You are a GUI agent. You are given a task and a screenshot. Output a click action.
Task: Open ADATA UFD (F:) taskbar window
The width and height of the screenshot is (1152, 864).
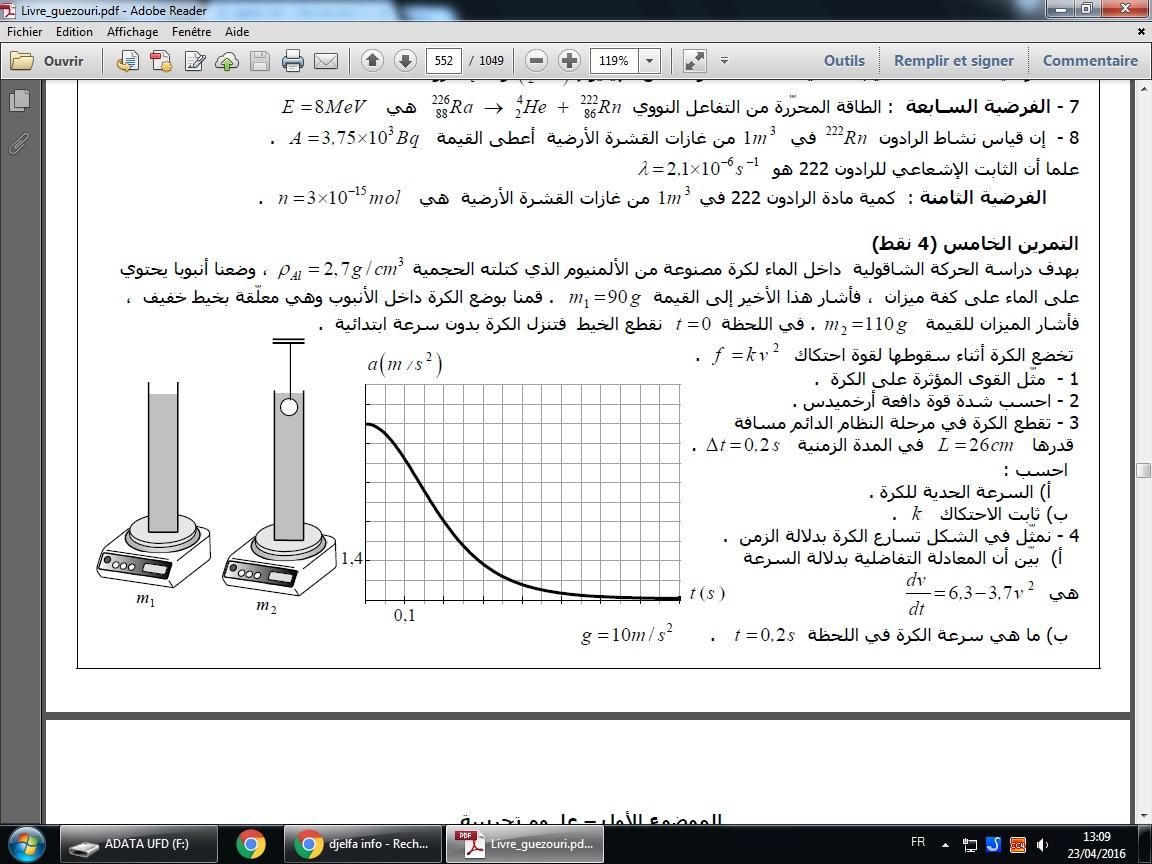pyautogui.click(x=138, y=844)
